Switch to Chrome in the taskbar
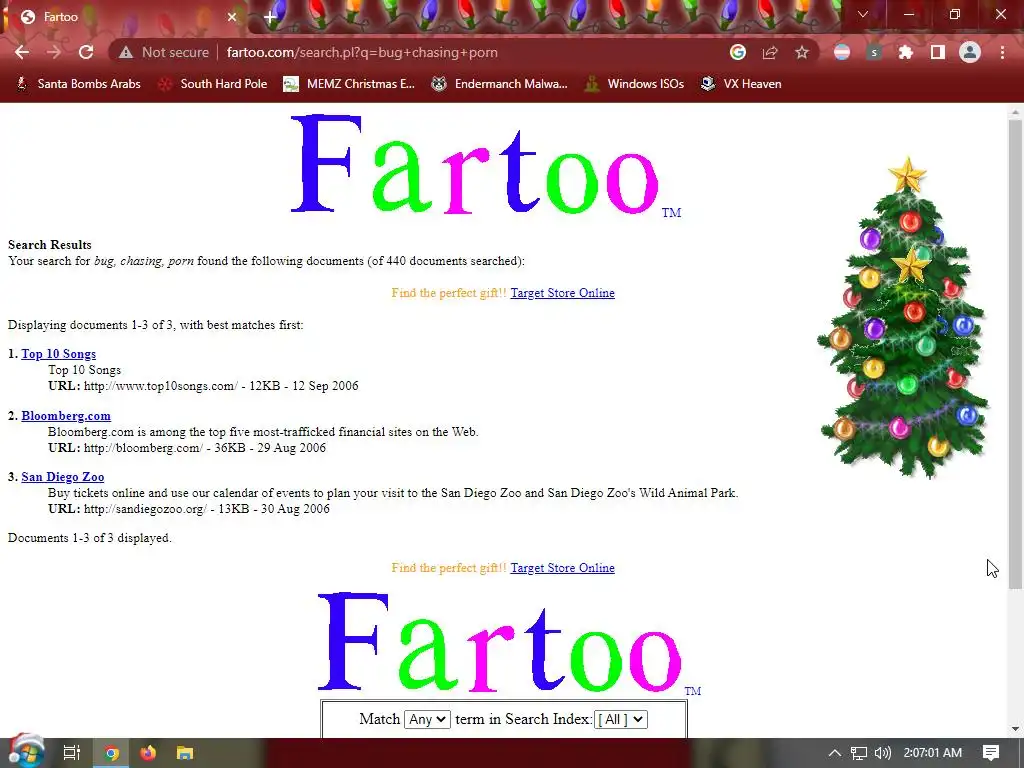Viewport: 1024px width, 768px height. pos(111,753)
